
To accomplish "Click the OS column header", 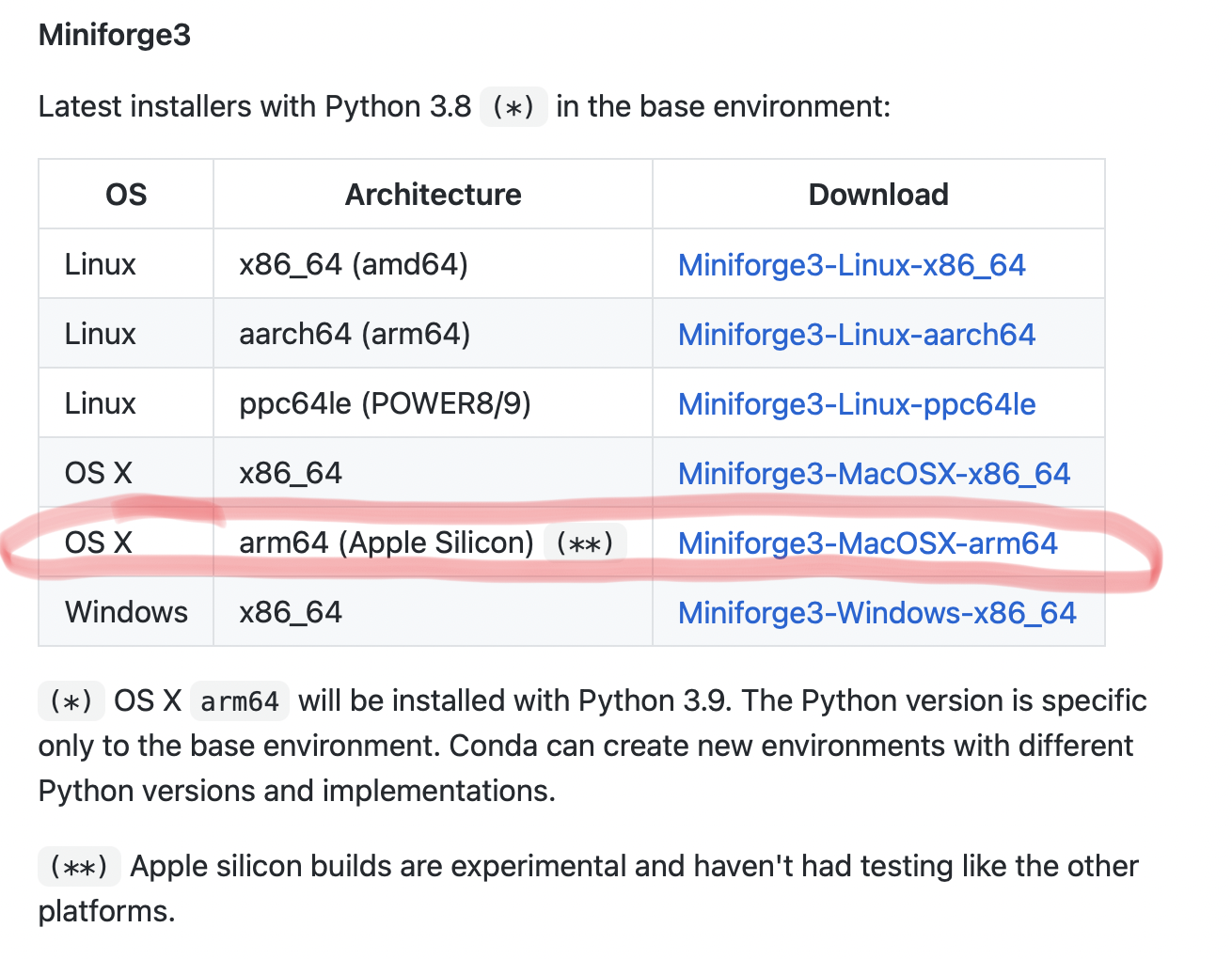I will pos(126,195).
